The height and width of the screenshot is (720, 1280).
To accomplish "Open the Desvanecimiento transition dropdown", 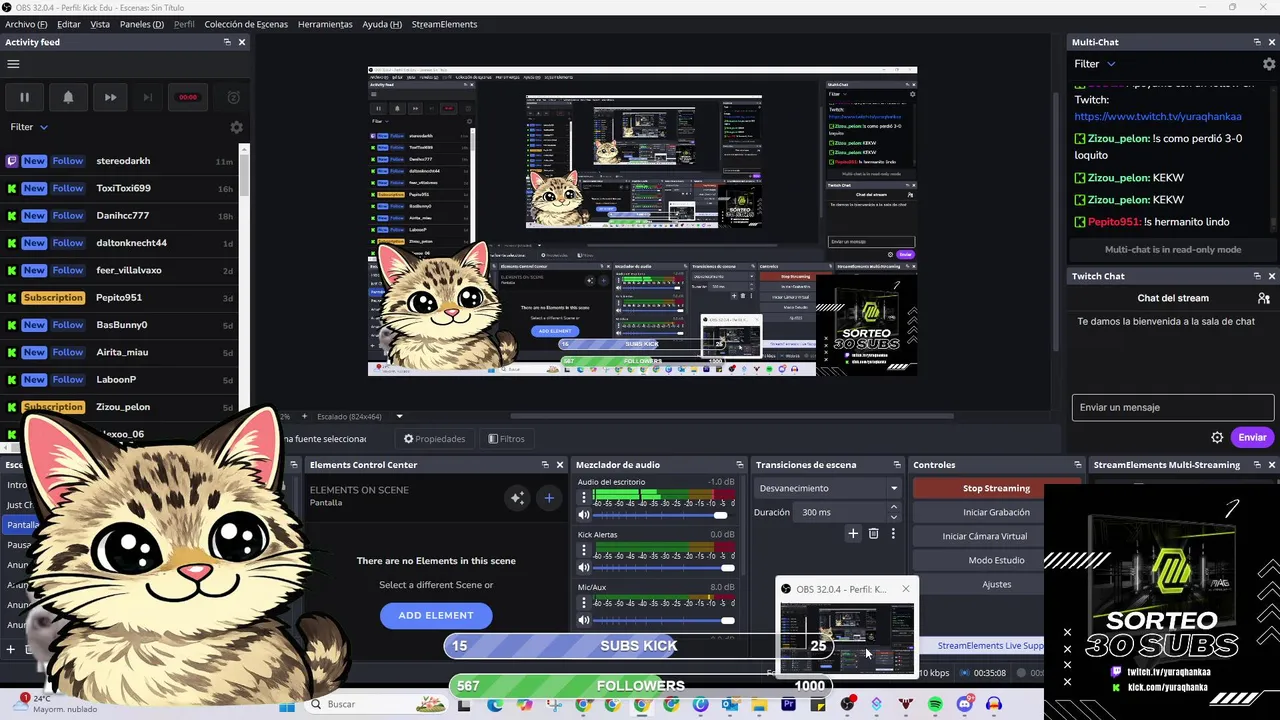I will pyautogui.click(x=828, y=488).
